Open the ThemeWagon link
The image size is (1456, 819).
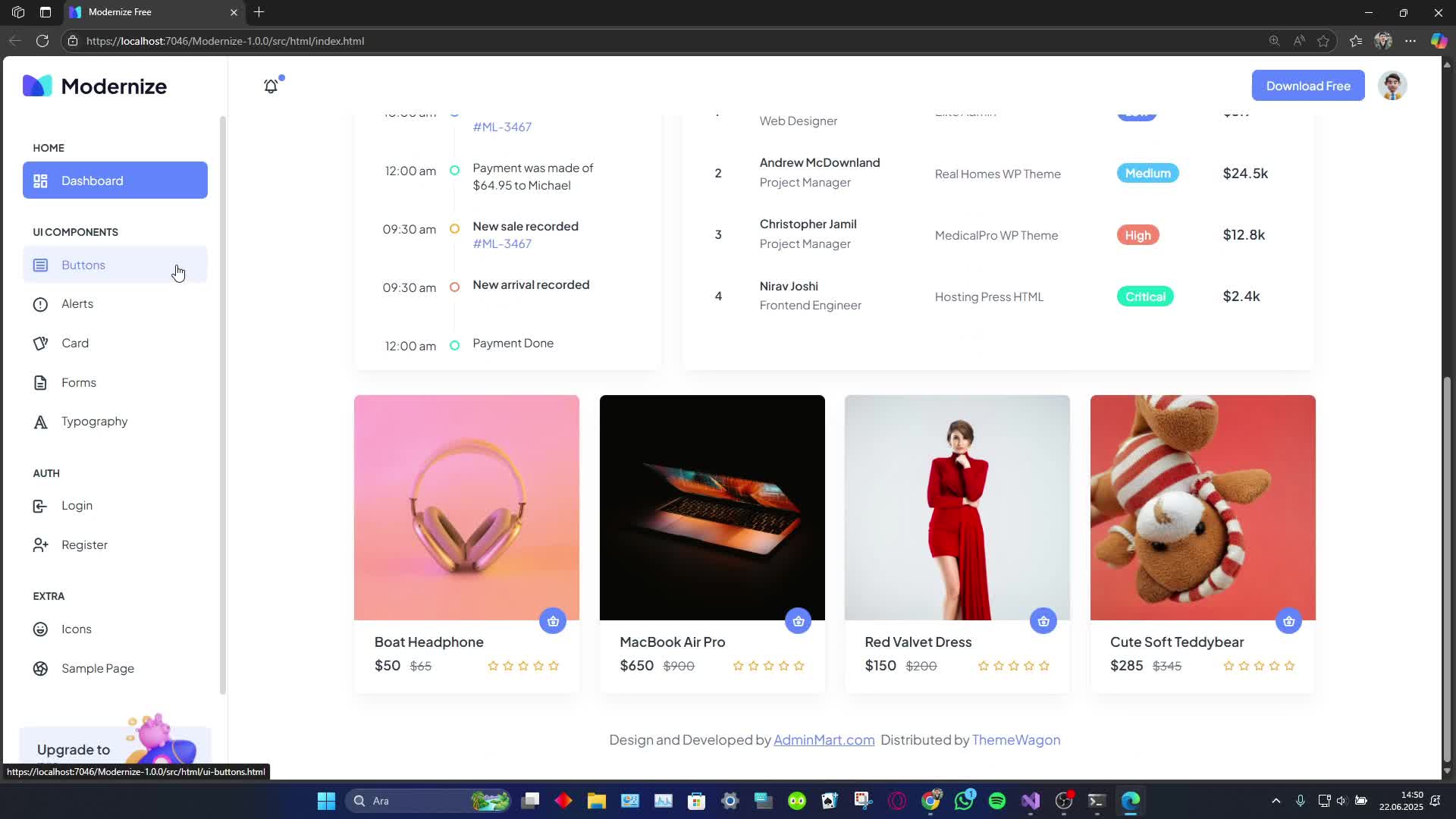1016,740
